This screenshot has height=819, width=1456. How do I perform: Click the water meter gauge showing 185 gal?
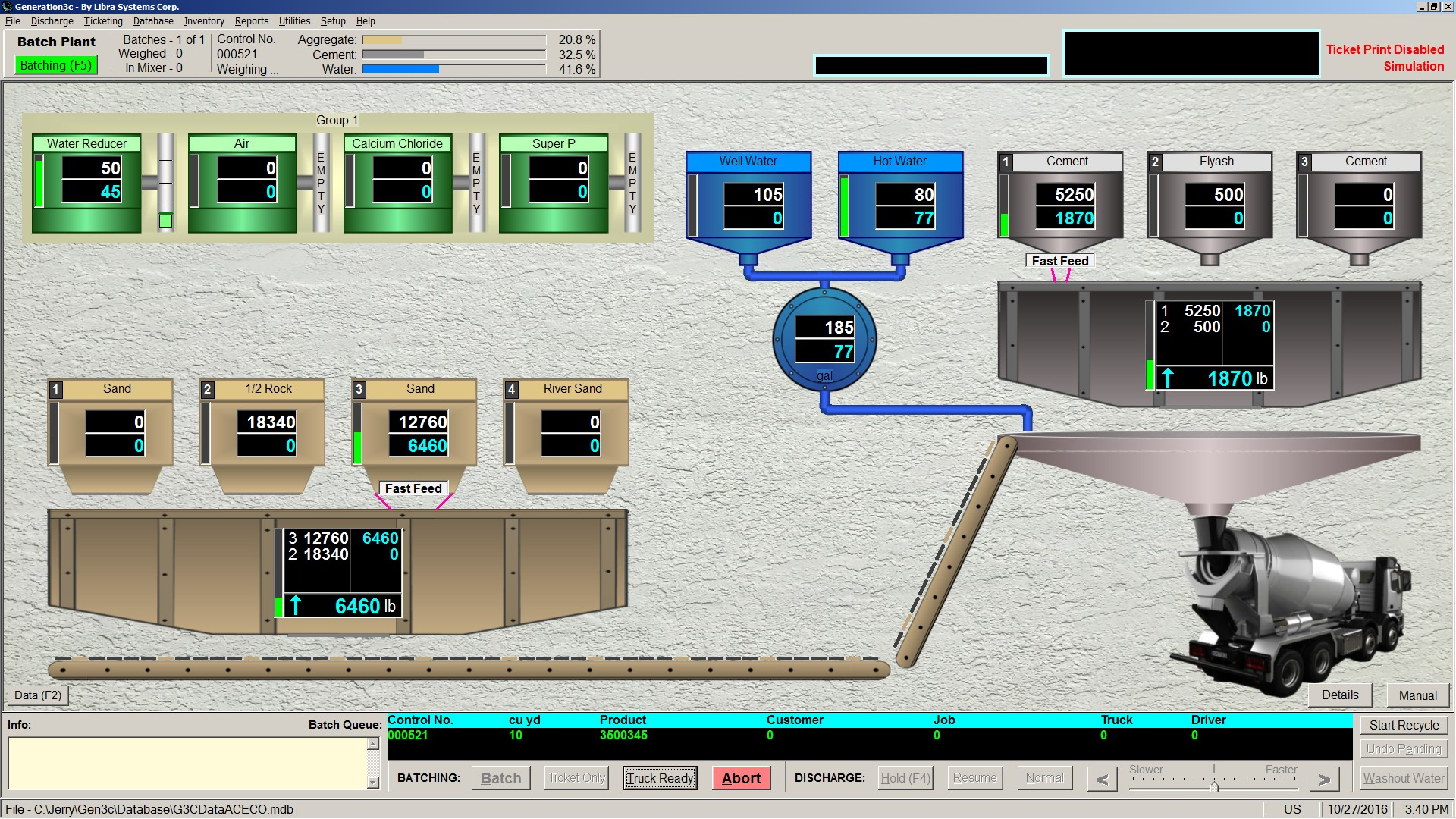[x=824, y=339]
